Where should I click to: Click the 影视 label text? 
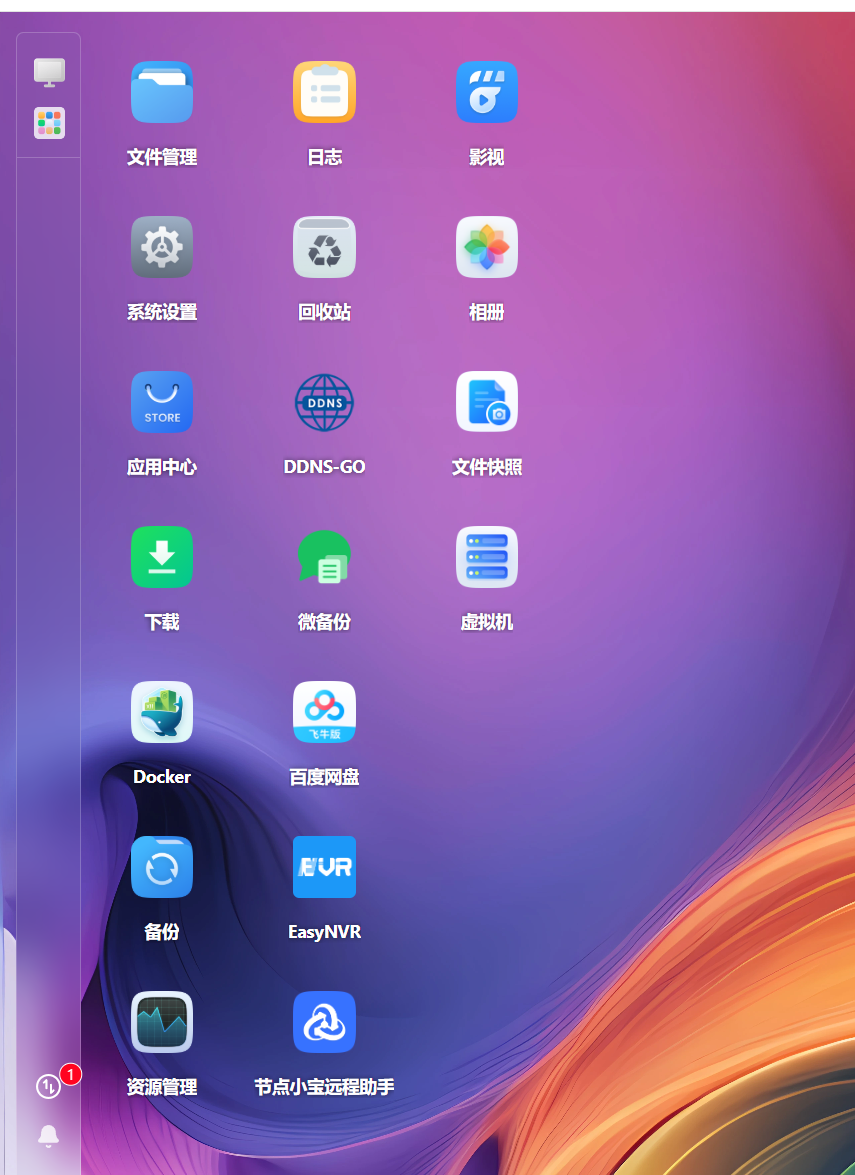click(x=487, y=157)
